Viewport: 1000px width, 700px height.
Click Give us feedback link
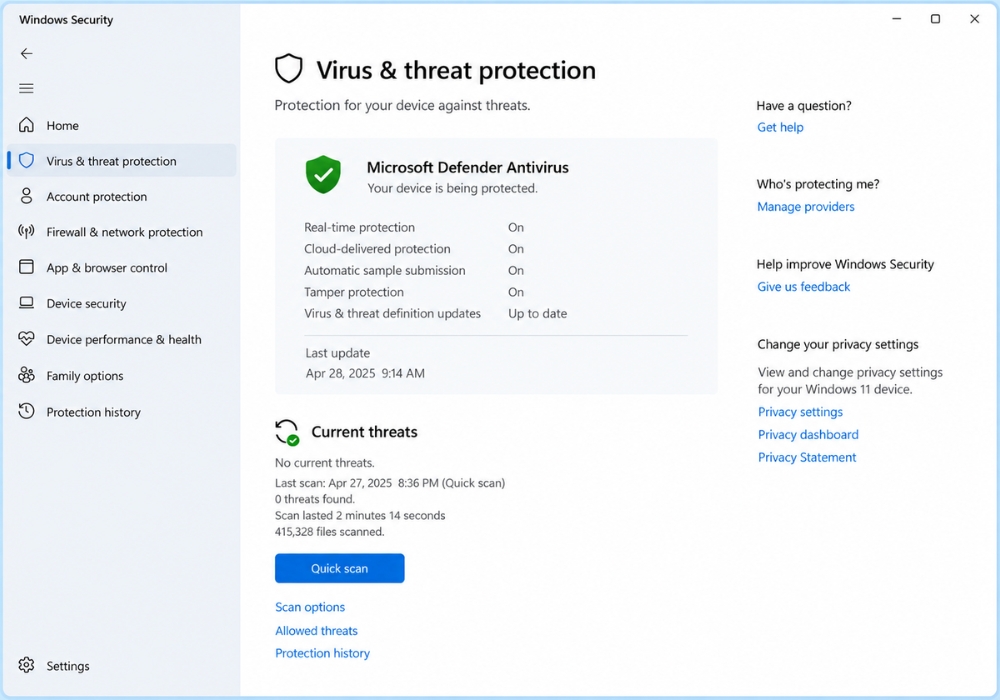tap(804, 287)
